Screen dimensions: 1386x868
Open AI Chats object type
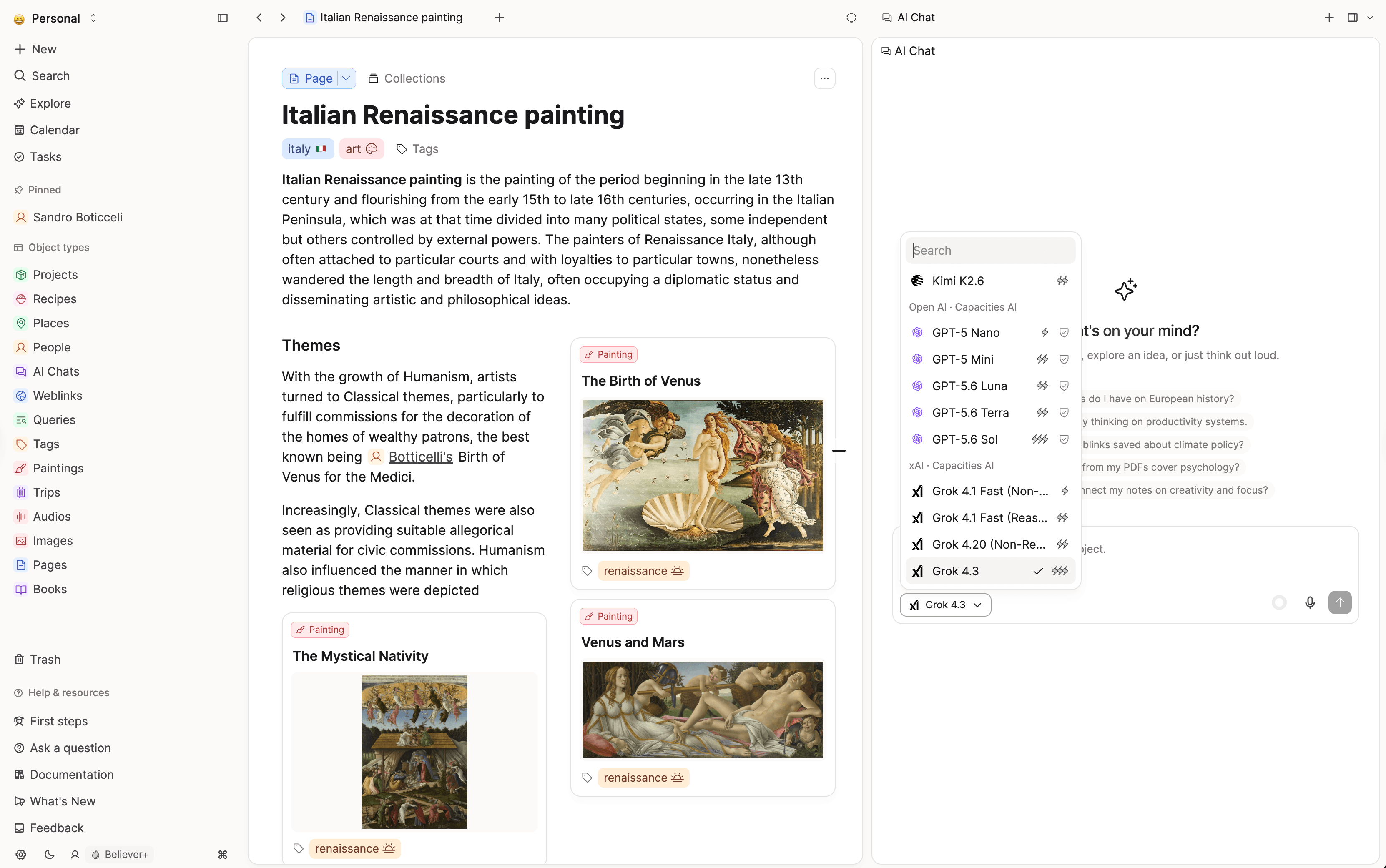click(x=56, y=371)
